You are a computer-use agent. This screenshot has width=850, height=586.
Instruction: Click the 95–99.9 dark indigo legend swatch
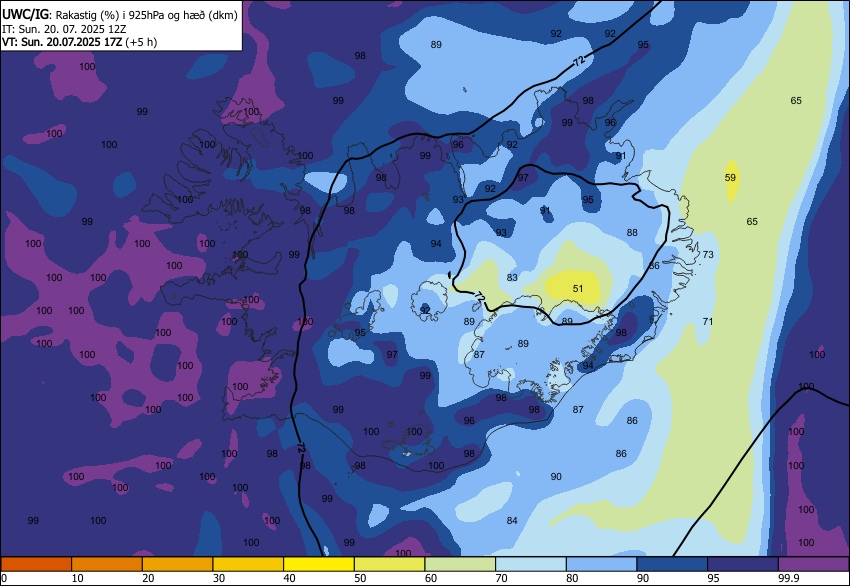tap(743, 564)
